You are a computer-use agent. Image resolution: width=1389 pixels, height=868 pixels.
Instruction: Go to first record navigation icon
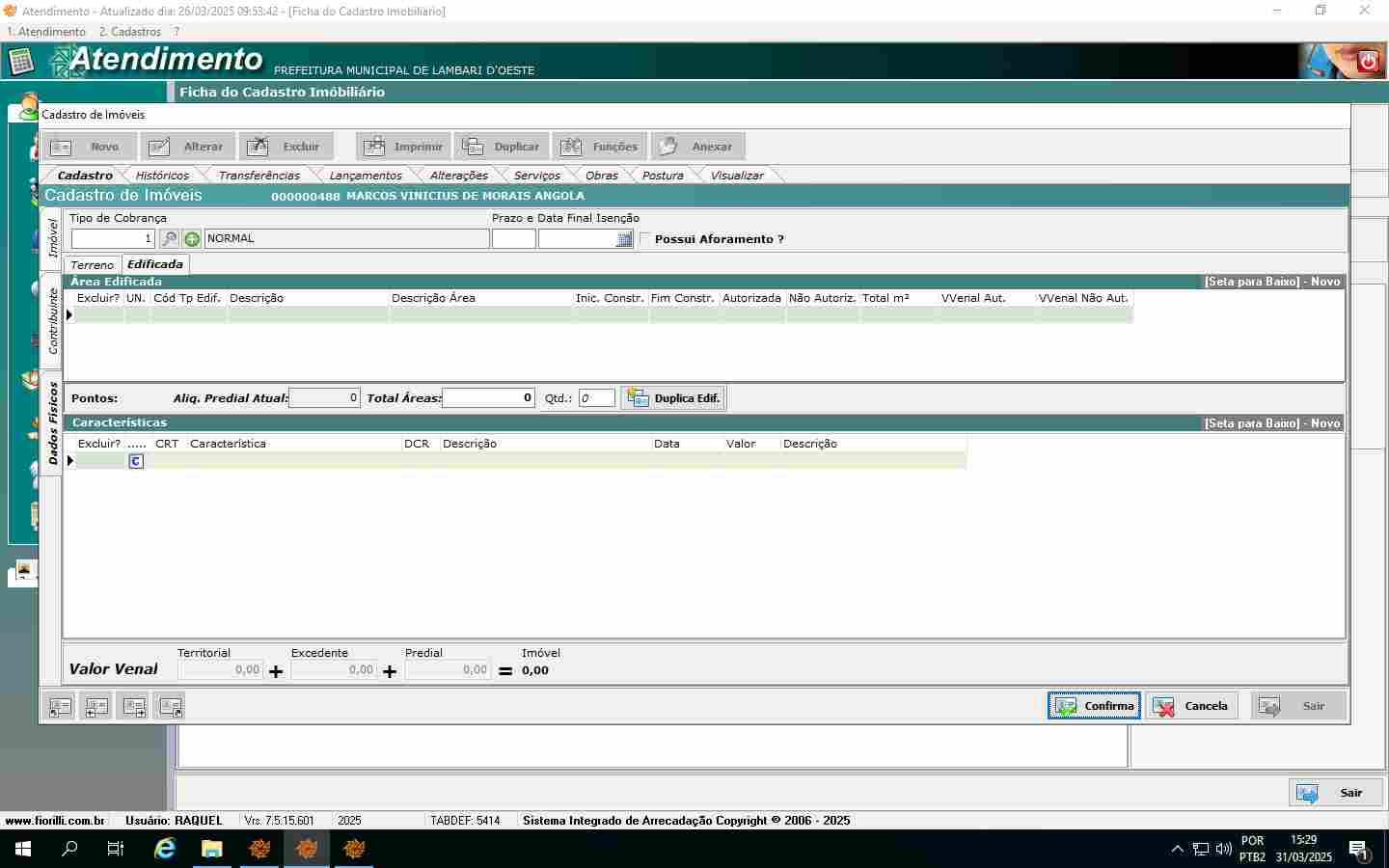coord(60,707)
